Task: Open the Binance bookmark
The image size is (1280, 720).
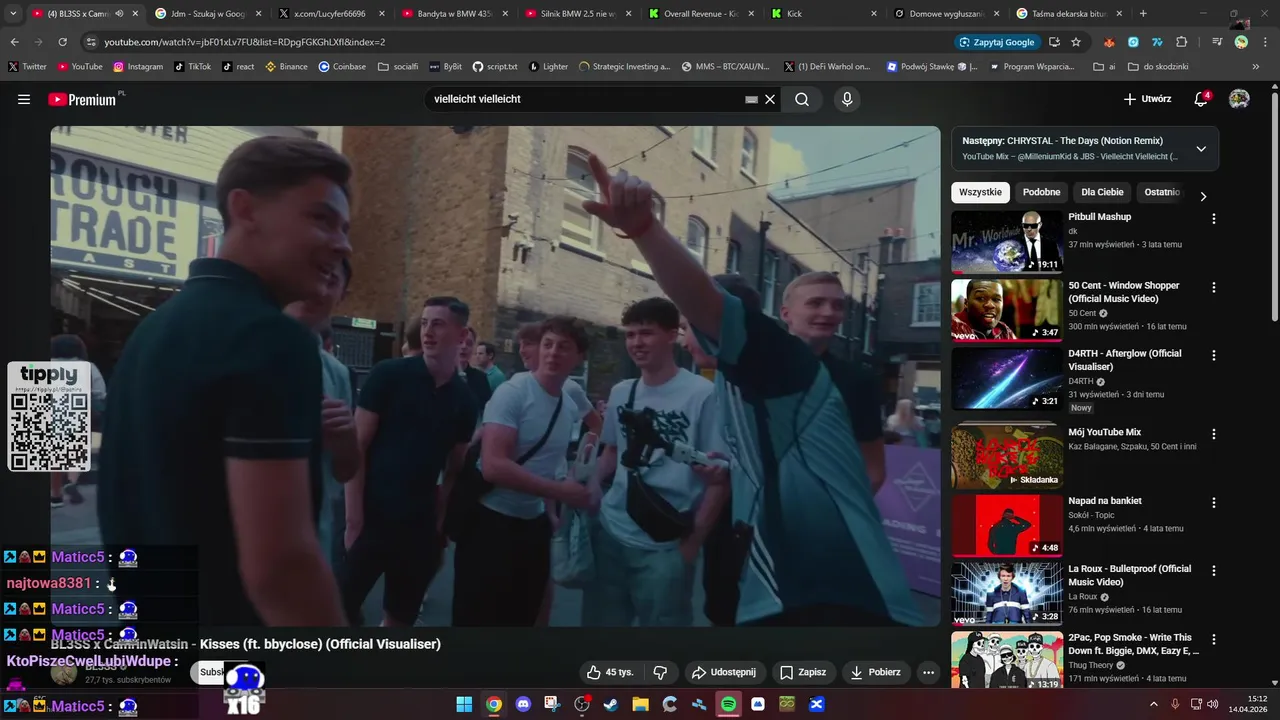Action: pos(286,66)
